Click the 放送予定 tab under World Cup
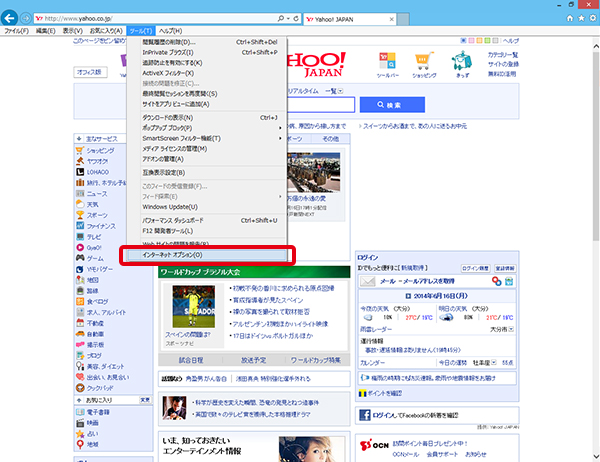 pyautogui.click(x=253, y=360)
